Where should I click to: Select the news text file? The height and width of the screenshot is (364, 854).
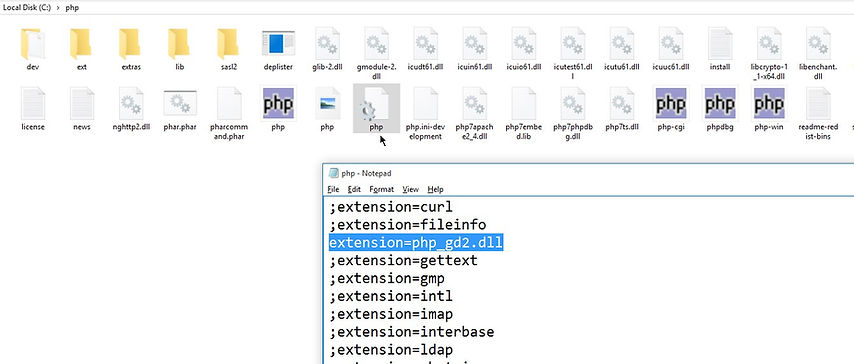[x=82, y=110]
